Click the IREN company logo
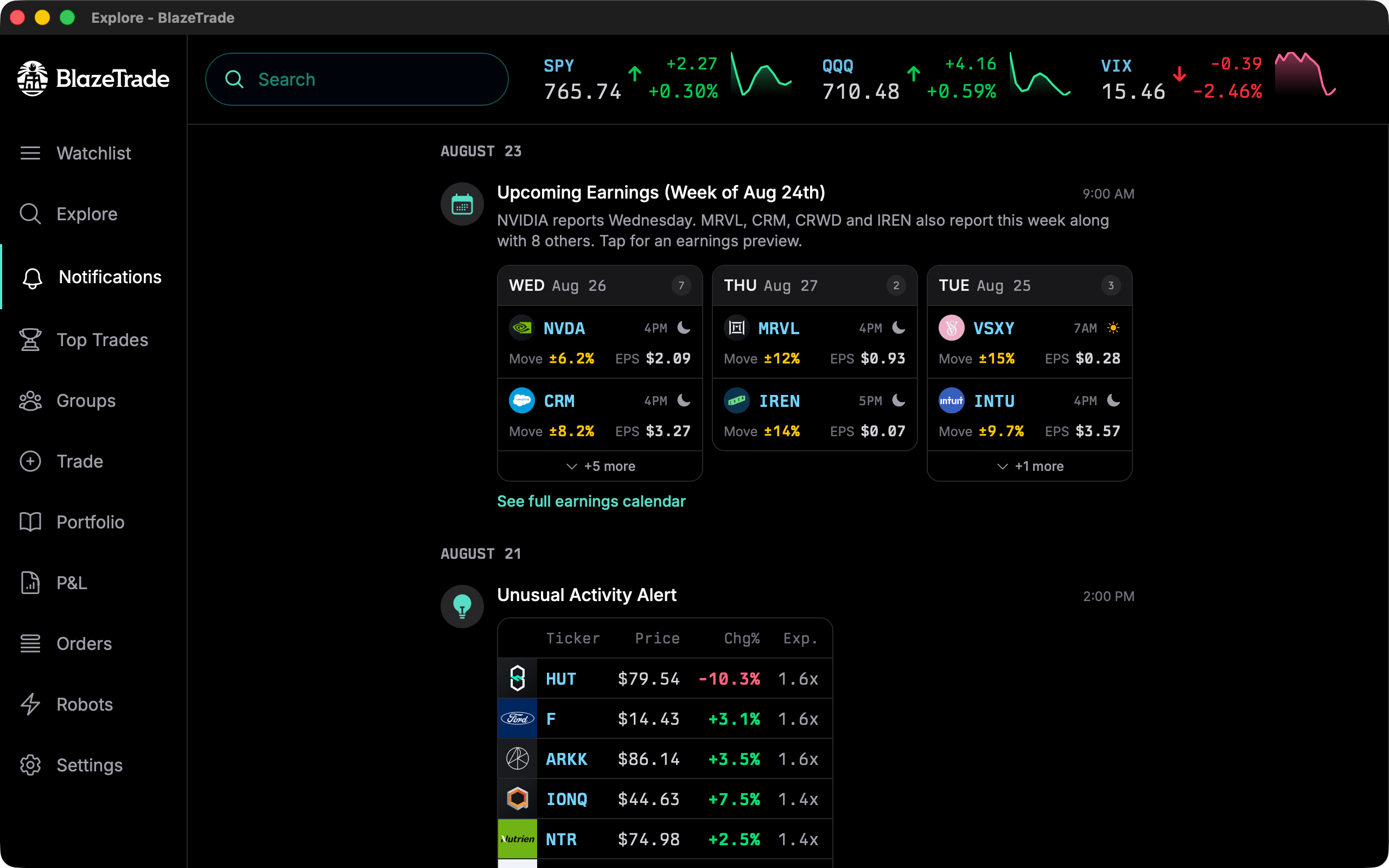 coord(736,401)
